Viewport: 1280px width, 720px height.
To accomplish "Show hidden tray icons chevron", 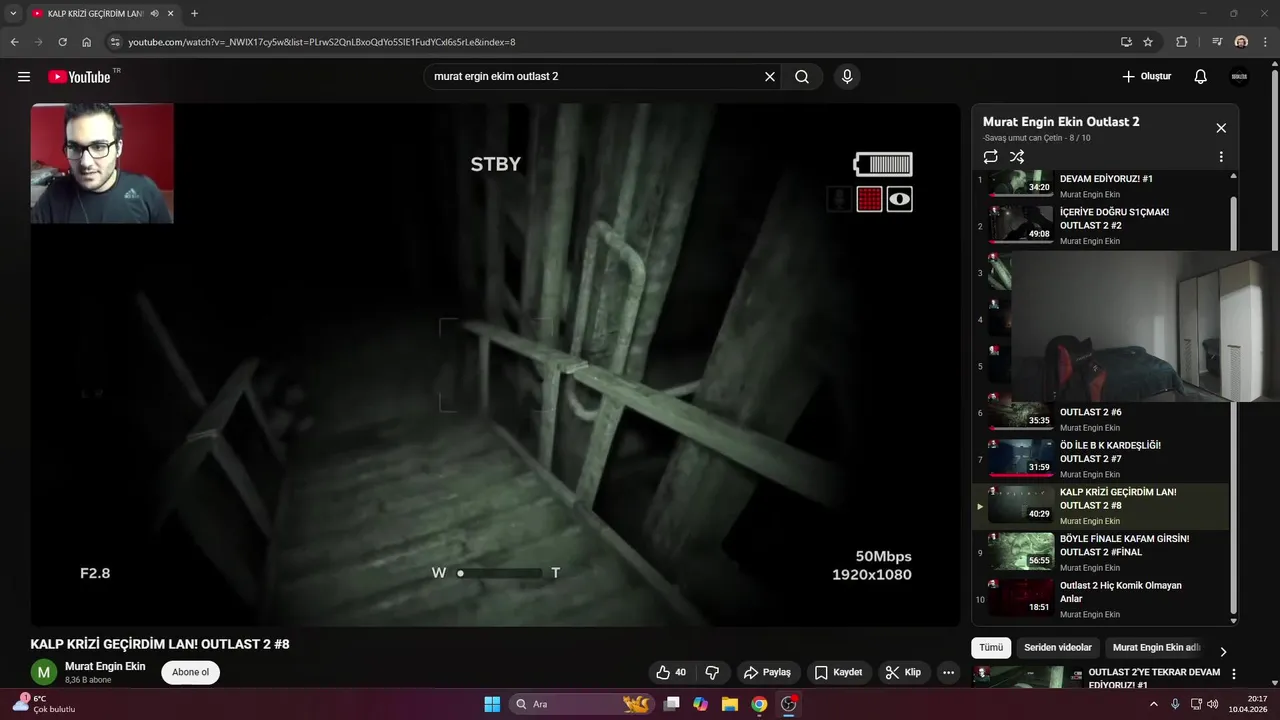I will tap(1153, 704).
